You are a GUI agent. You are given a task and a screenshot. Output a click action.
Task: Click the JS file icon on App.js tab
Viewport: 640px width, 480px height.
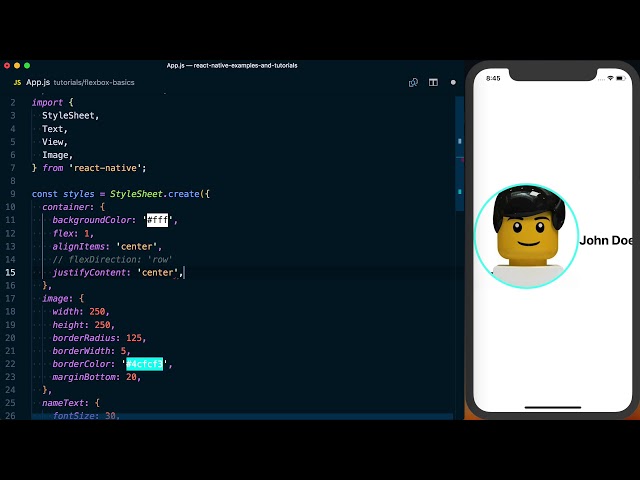tap(17, 82)
